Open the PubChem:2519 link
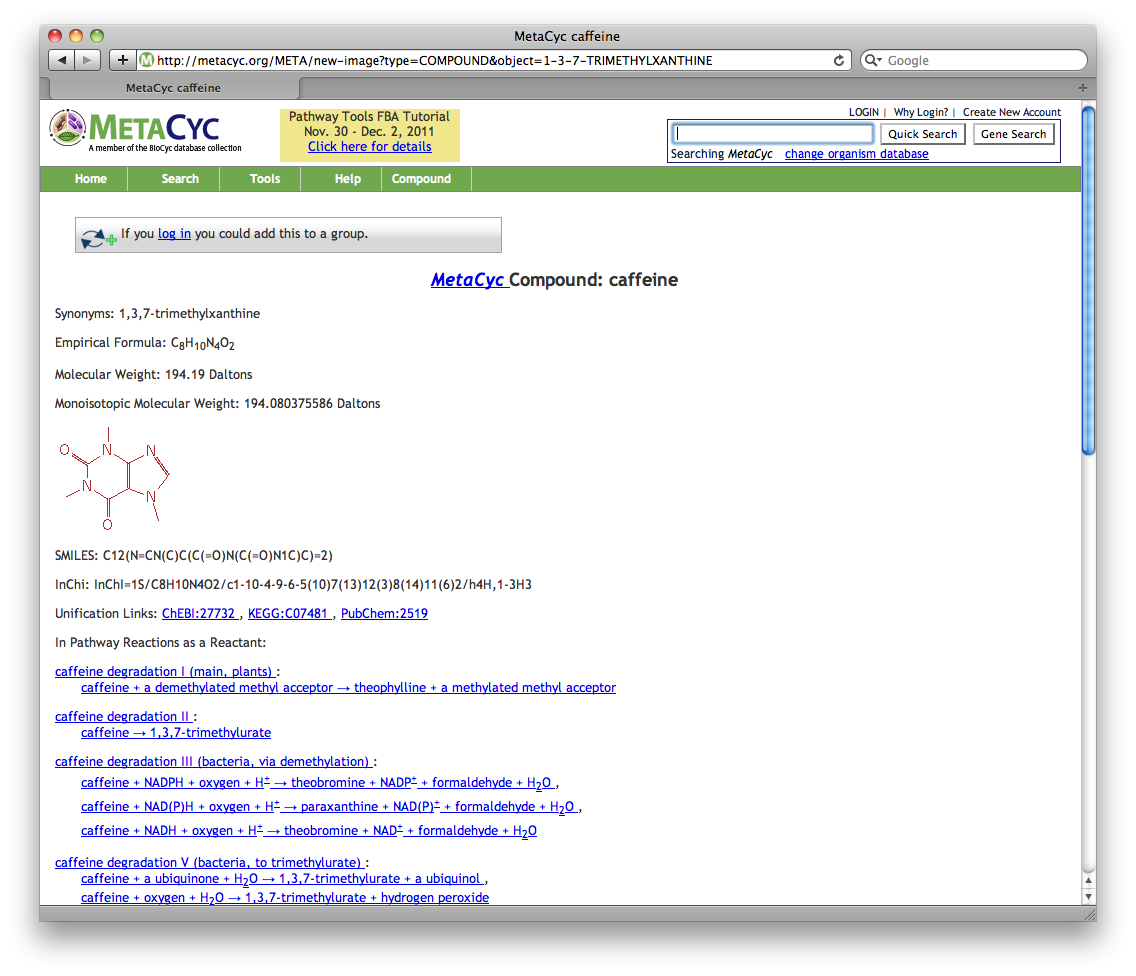Screen dimensions: 1136x976 click(x=384, y=614)
